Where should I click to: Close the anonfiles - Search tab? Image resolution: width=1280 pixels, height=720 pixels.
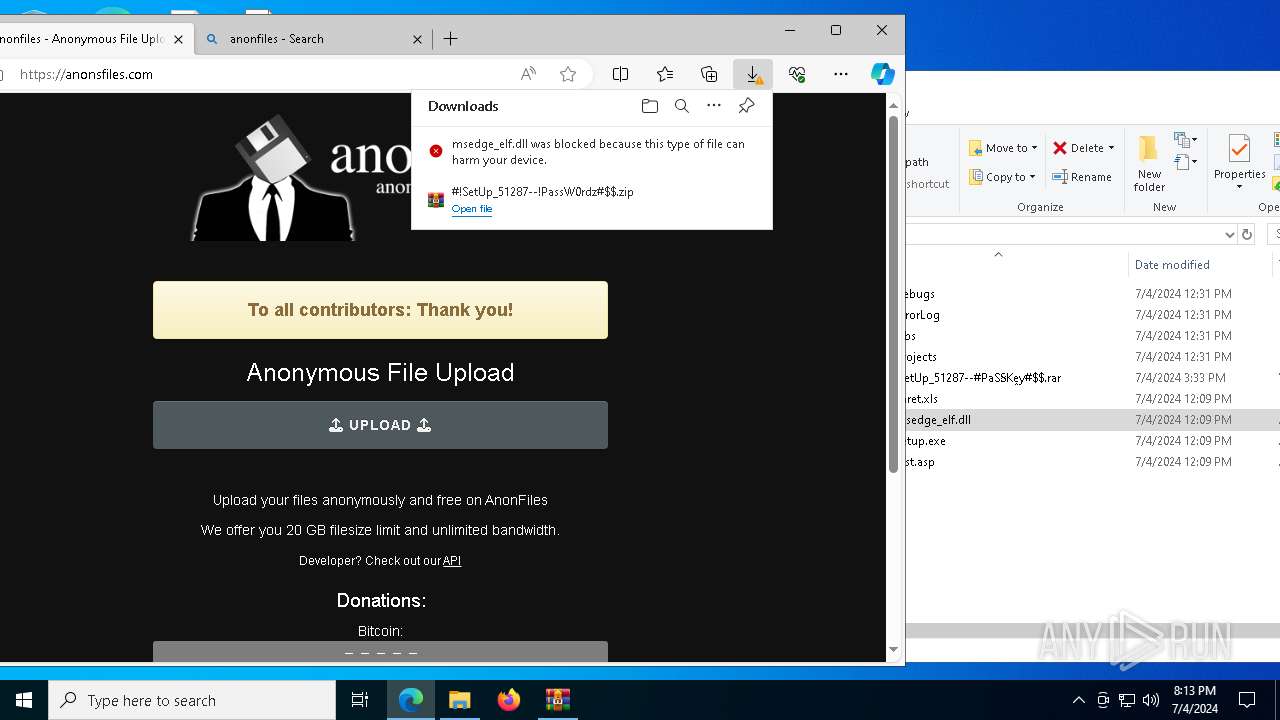click(418, 39)
